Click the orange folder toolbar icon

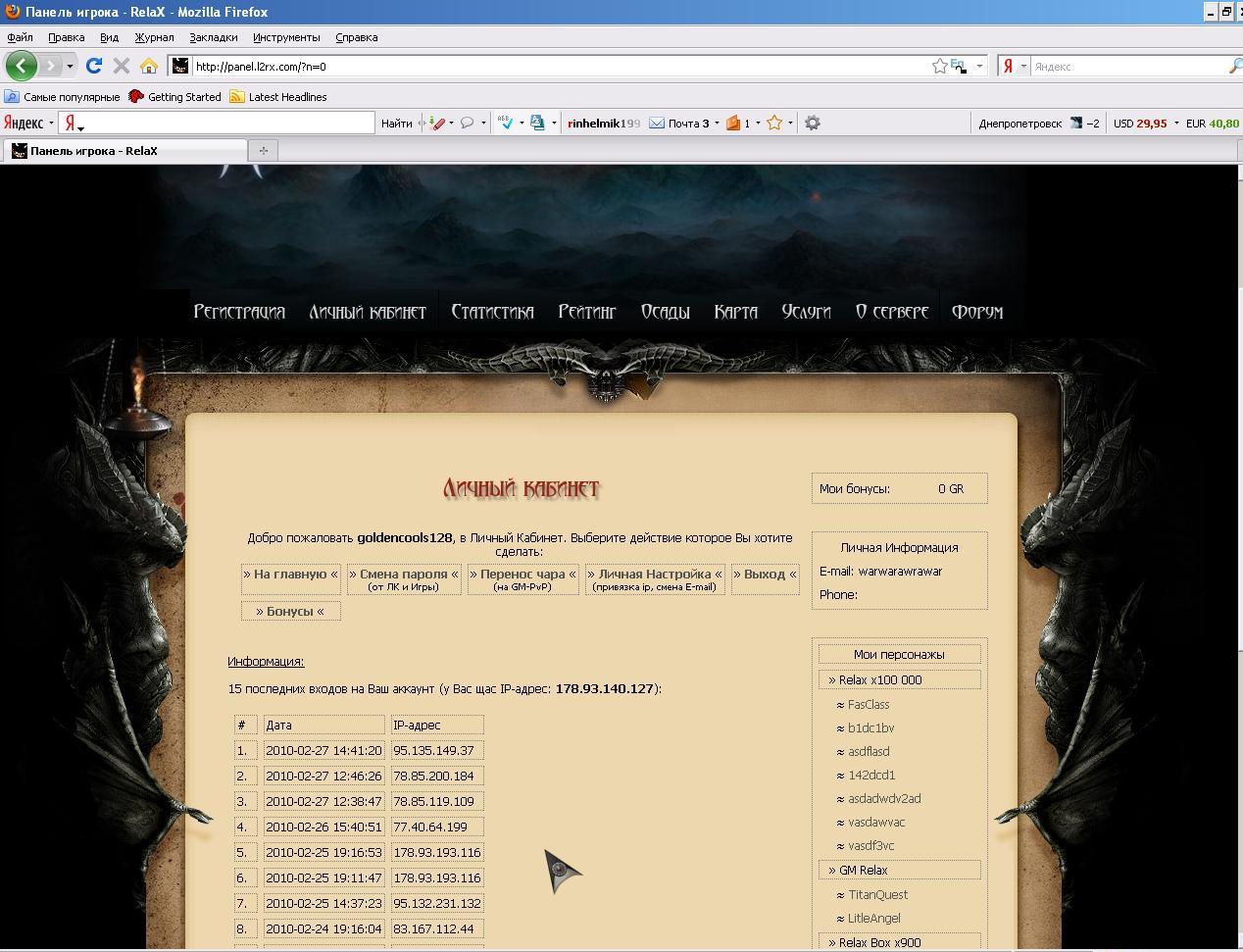point(732,123)
